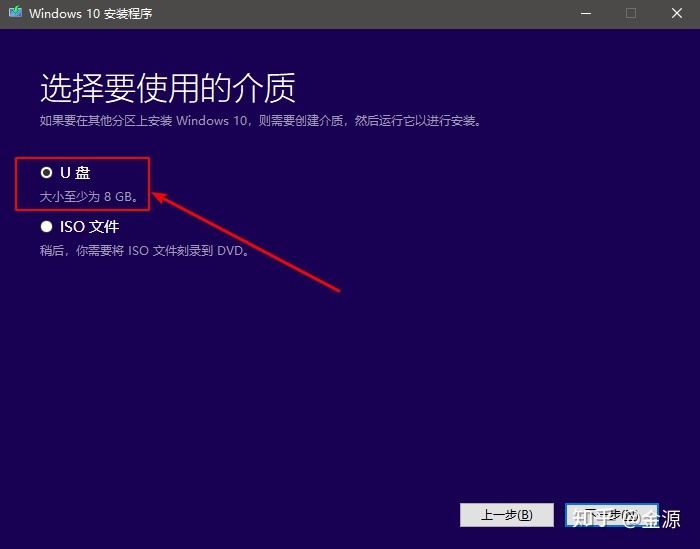
Task: Go back with the 上一步(B) button
Action: click(x=506, y=515)
